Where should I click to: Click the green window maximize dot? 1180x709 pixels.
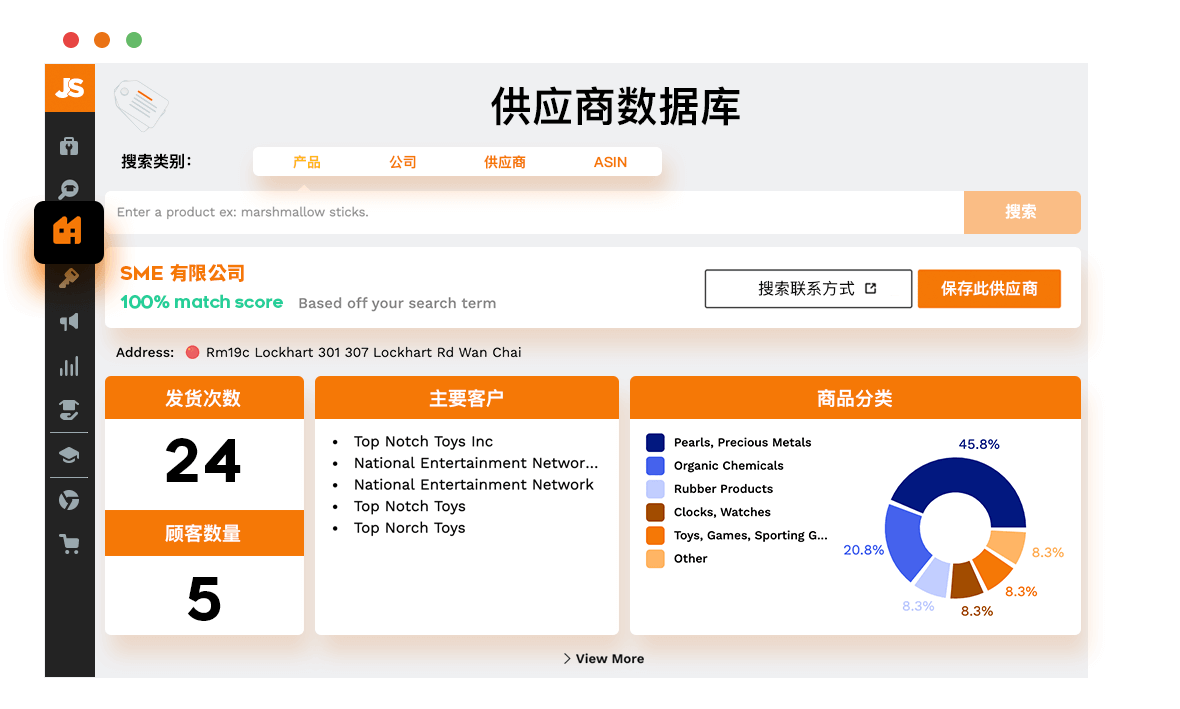pyautogui.click(x=134, y=40)
